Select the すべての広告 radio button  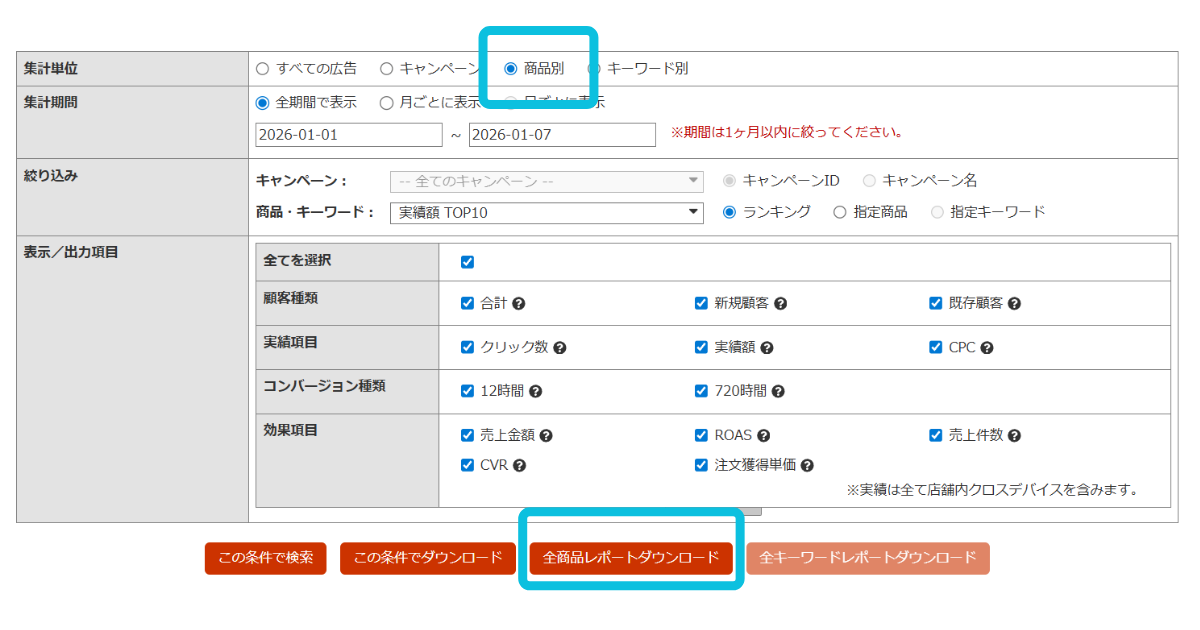(263, 69)
